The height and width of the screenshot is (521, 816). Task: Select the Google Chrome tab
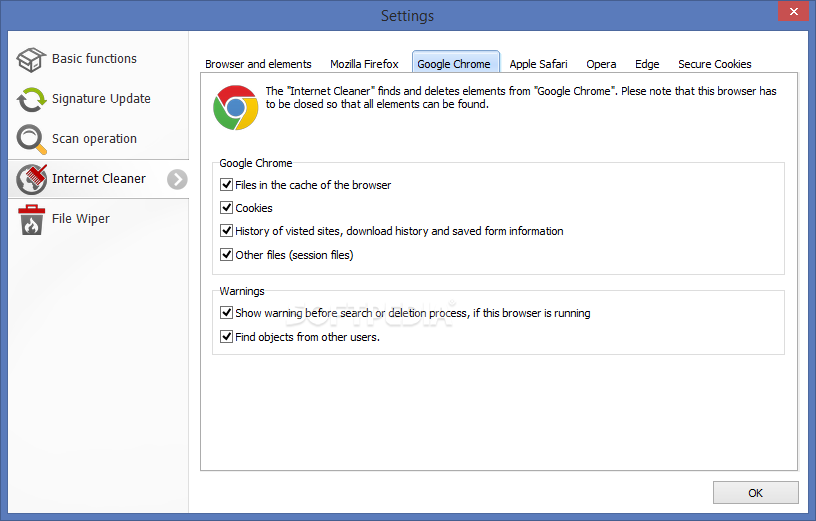(454, 63)
